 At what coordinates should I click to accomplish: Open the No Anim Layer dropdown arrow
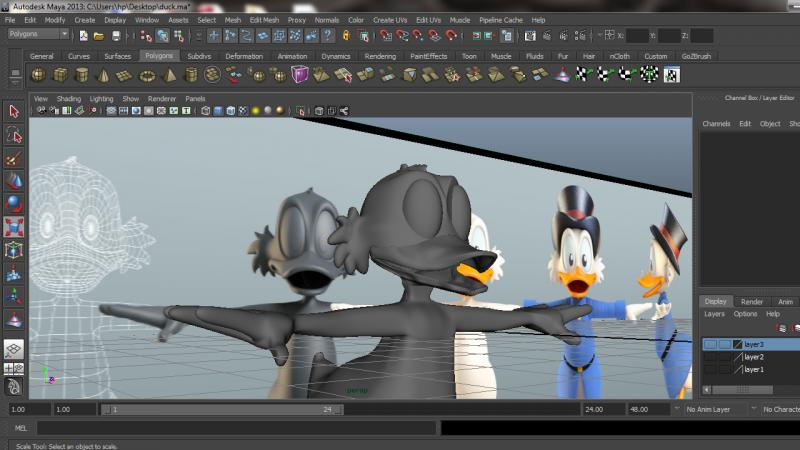click(677, 409)
